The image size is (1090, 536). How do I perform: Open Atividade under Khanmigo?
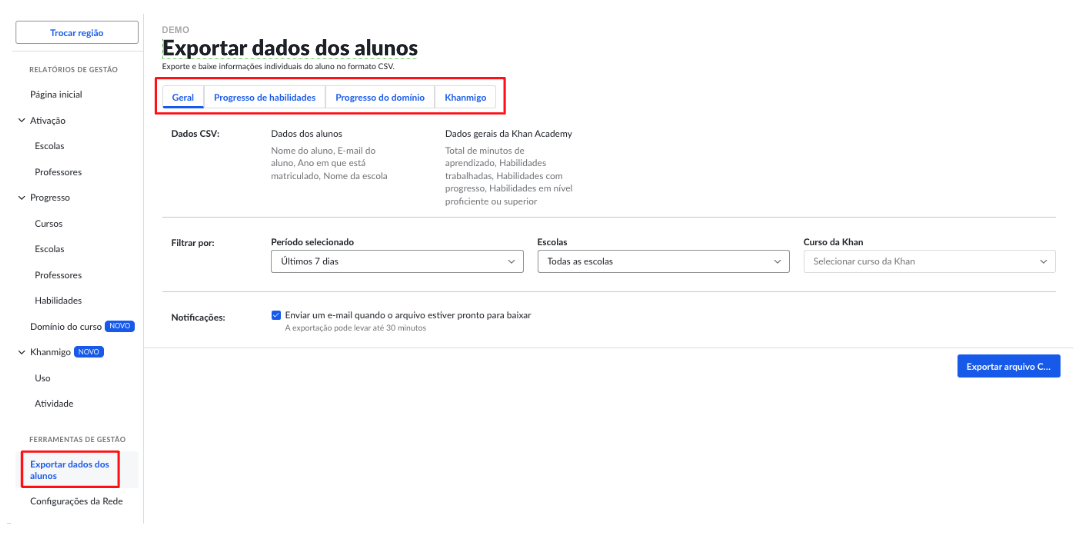tap(54, 403)
